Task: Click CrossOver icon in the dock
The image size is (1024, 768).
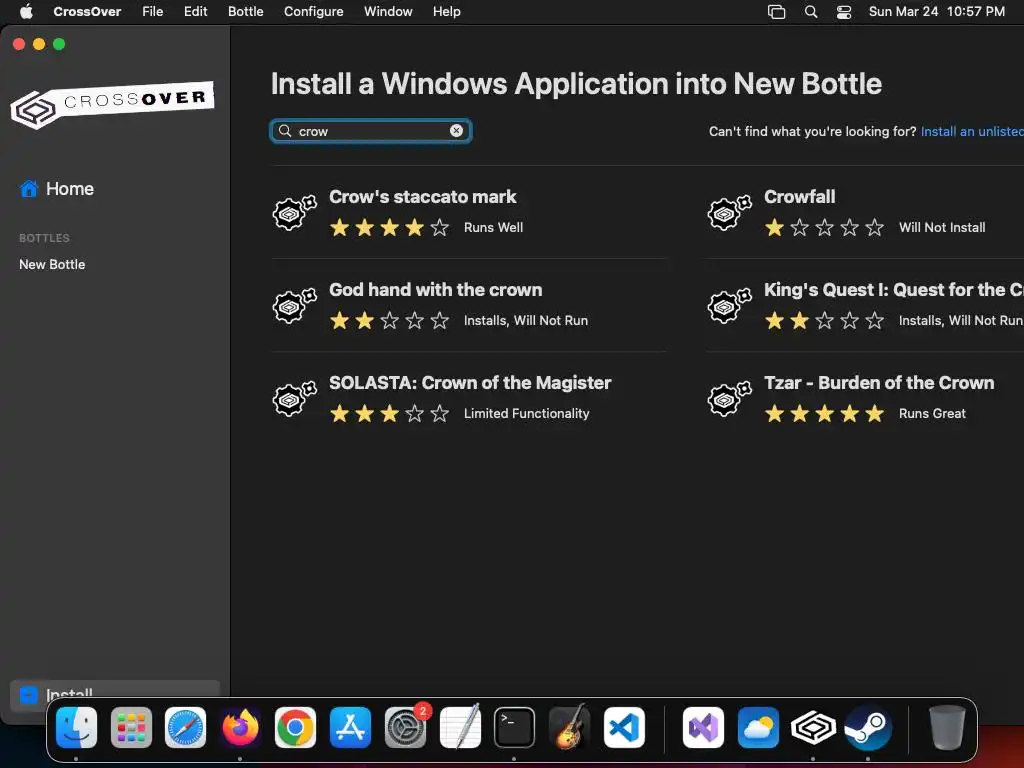Action: coord(813,727)
